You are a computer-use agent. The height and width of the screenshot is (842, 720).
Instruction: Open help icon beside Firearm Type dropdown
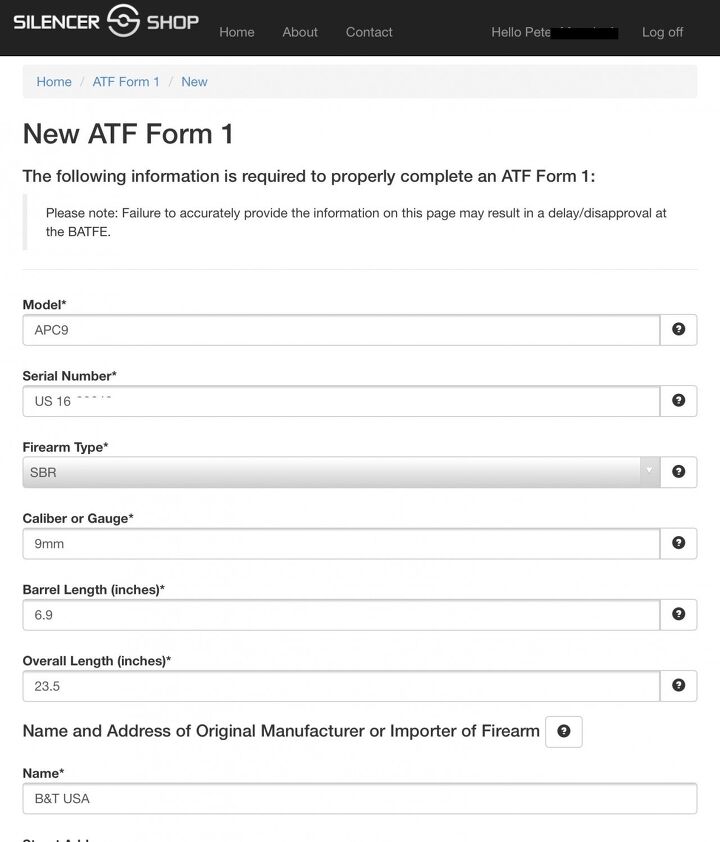click(x=678, y=472)
